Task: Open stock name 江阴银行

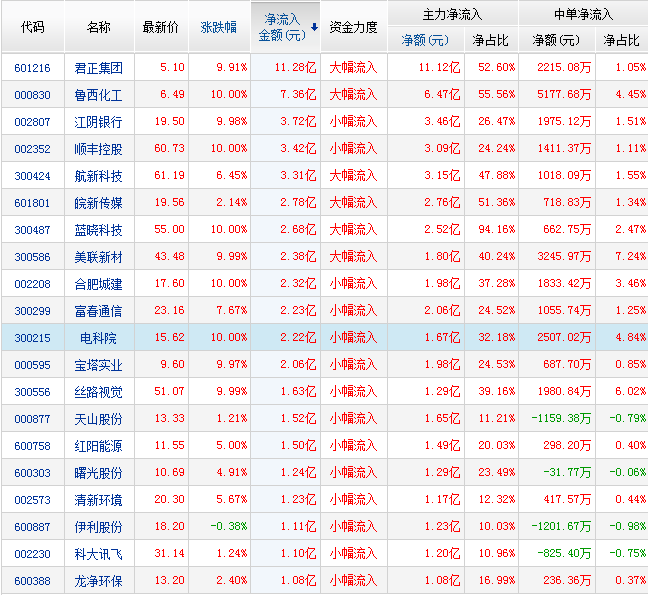Action: (98, 122)
